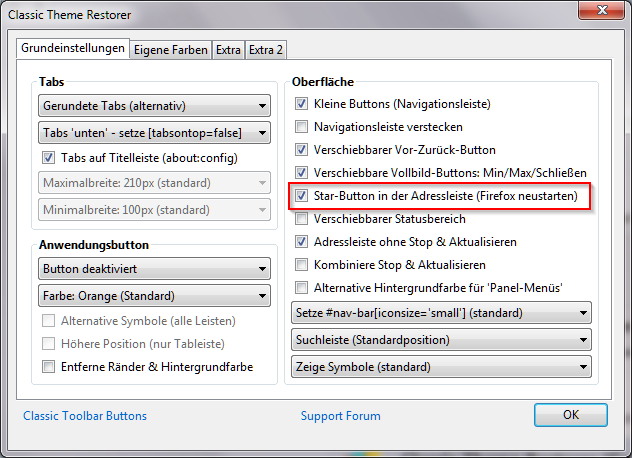Click the OK button
Viewport: 632px width, 458px height.
570,415
